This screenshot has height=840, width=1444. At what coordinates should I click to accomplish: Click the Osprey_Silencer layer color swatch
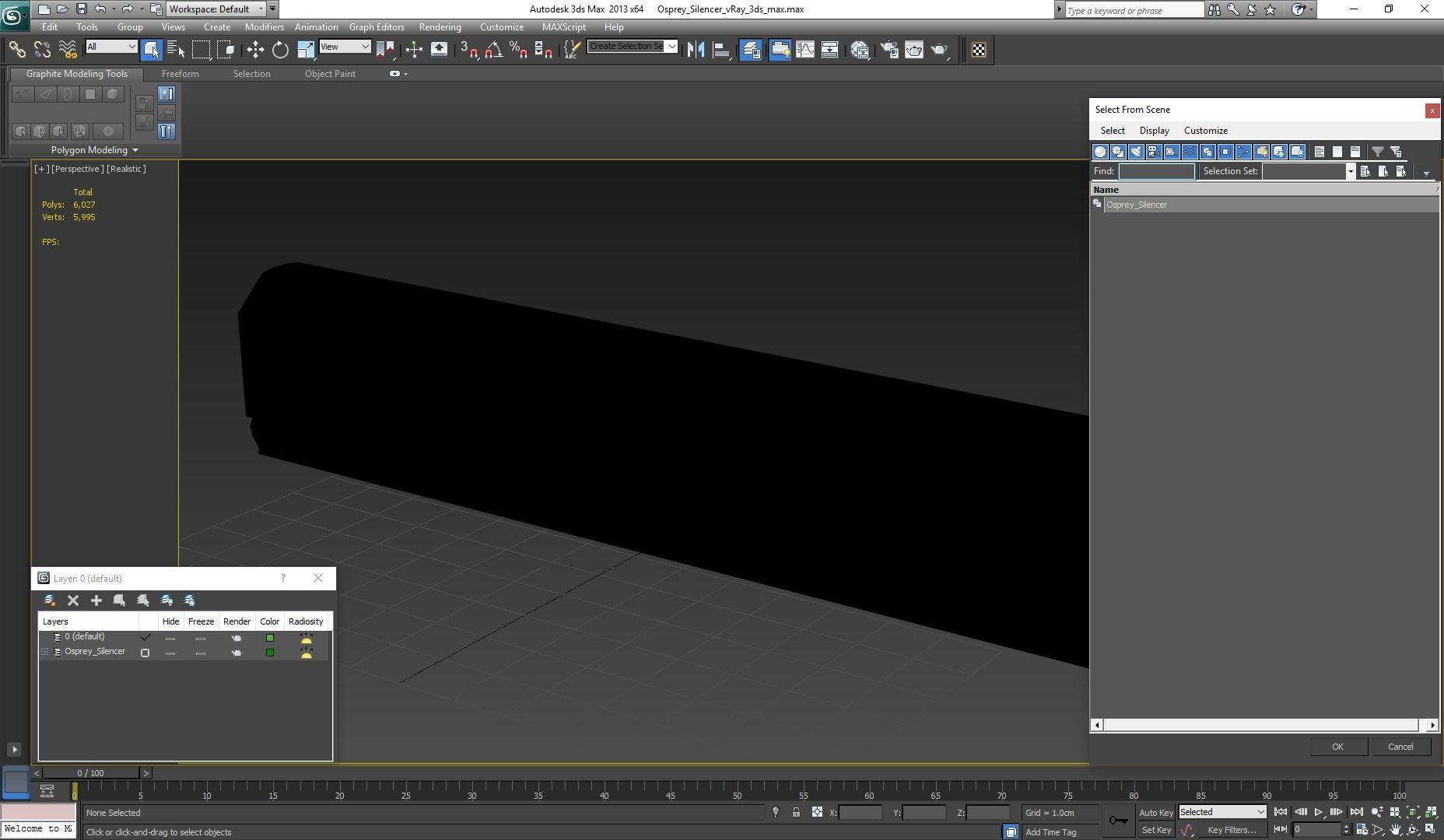pos(270,653)
